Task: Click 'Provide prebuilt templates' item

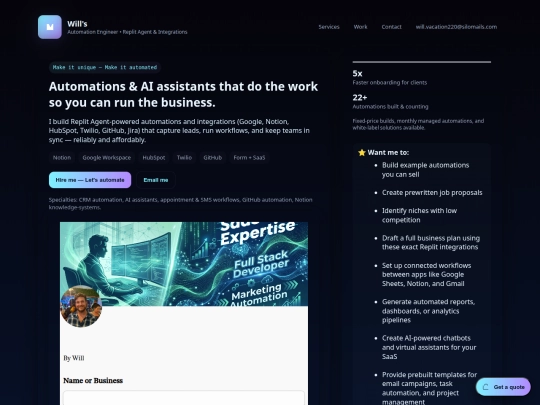Action: click(x=429, y=388)
